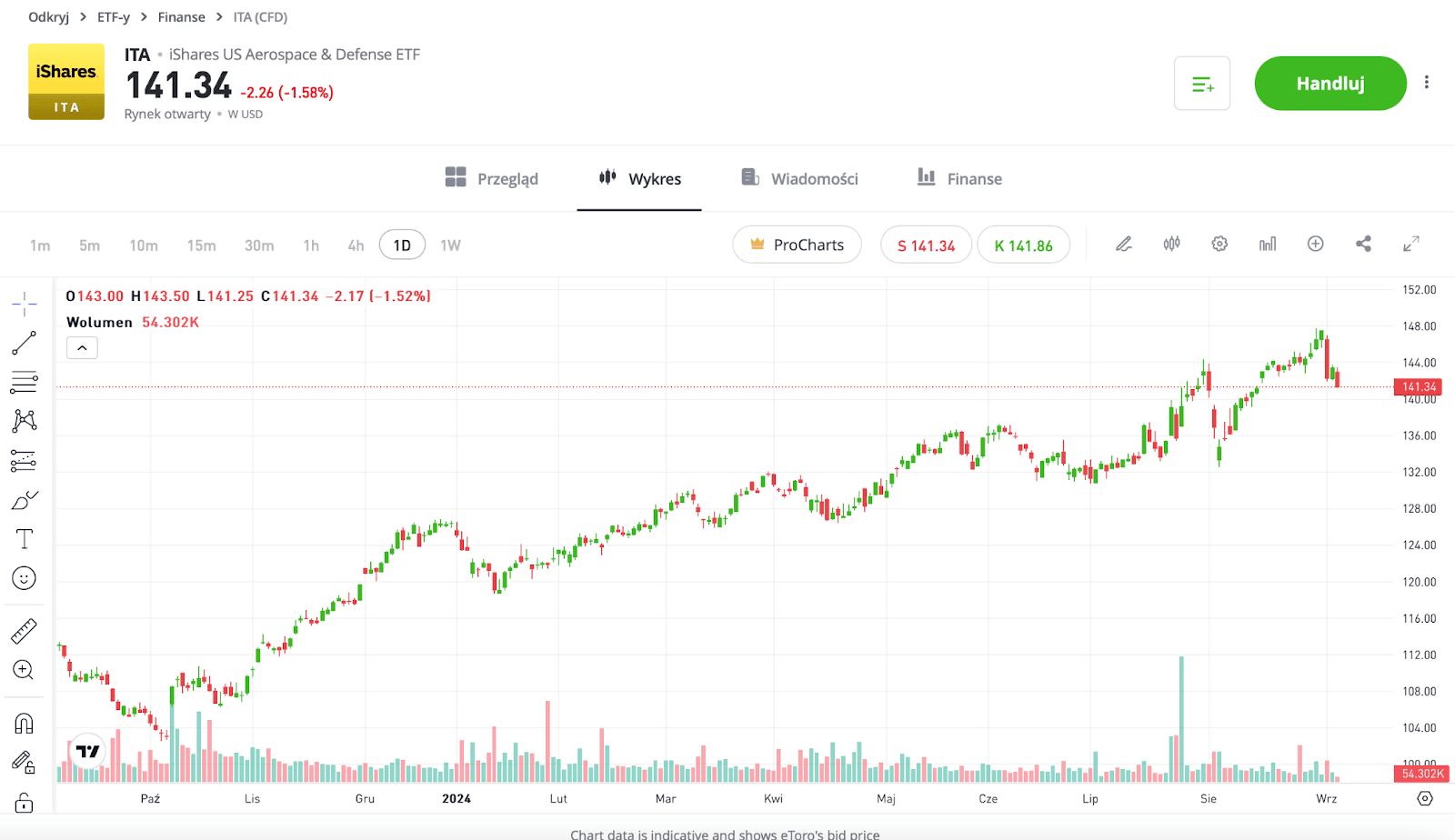Select the brush drawing tool
The height and width of the screenshot is (840, 1455).
tap(25, 500)
